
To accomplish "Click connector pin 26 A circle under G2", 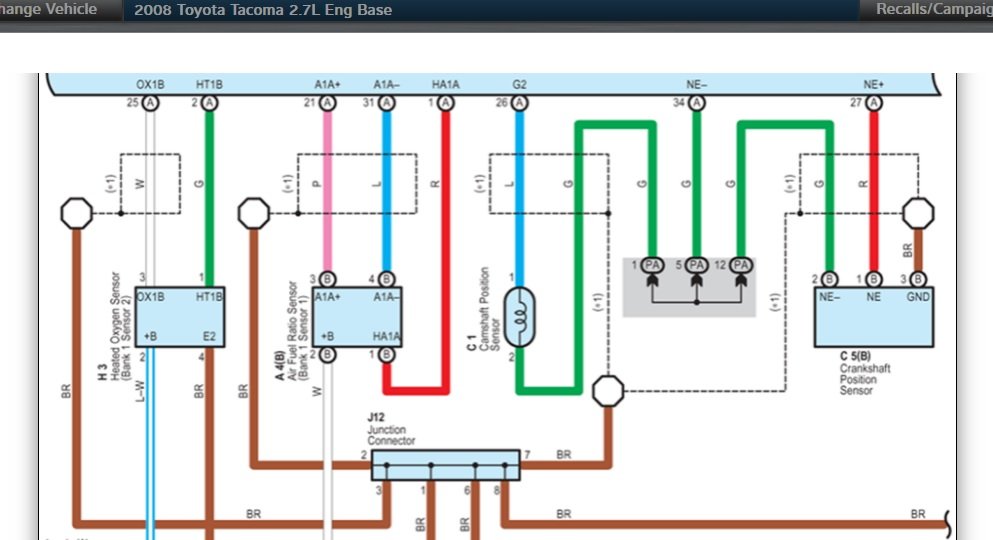I will [x=519, y=103].
